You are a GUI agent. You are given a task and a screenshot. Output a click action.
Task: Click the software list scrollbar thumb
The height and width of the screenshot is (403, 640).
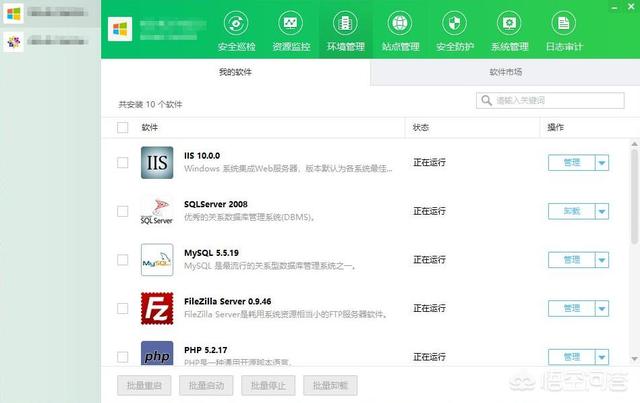pyautogui.click(x=634, y=196)
